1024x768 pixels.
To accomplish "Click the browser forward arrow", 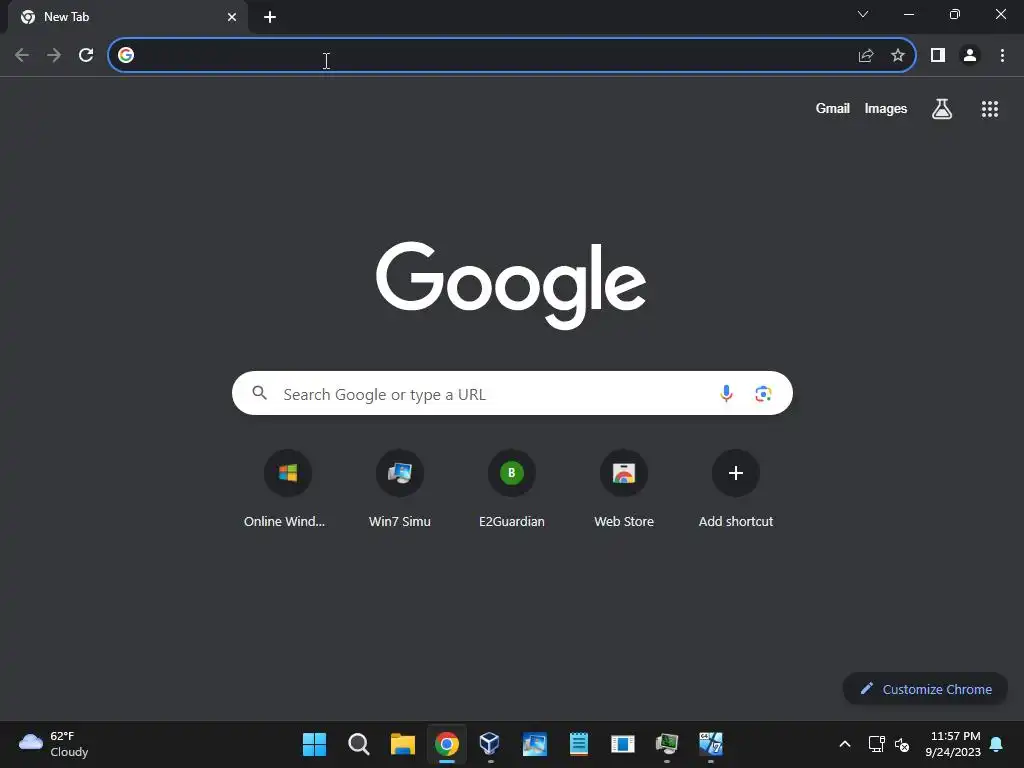I will pyautogui.click(x=54, y=56).
